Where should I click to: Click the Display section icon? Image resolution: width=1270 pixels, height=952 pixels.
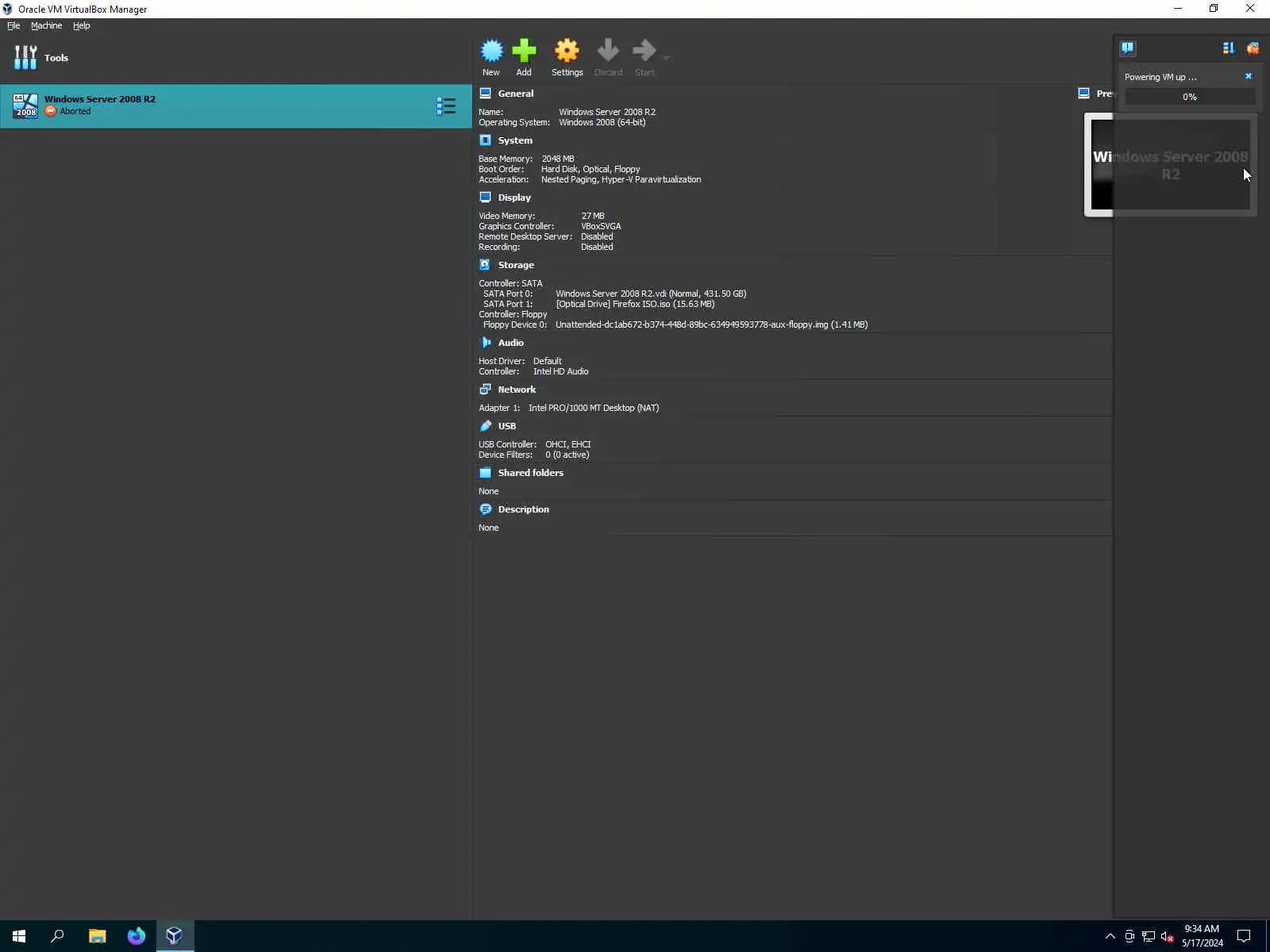coord(485,198)
